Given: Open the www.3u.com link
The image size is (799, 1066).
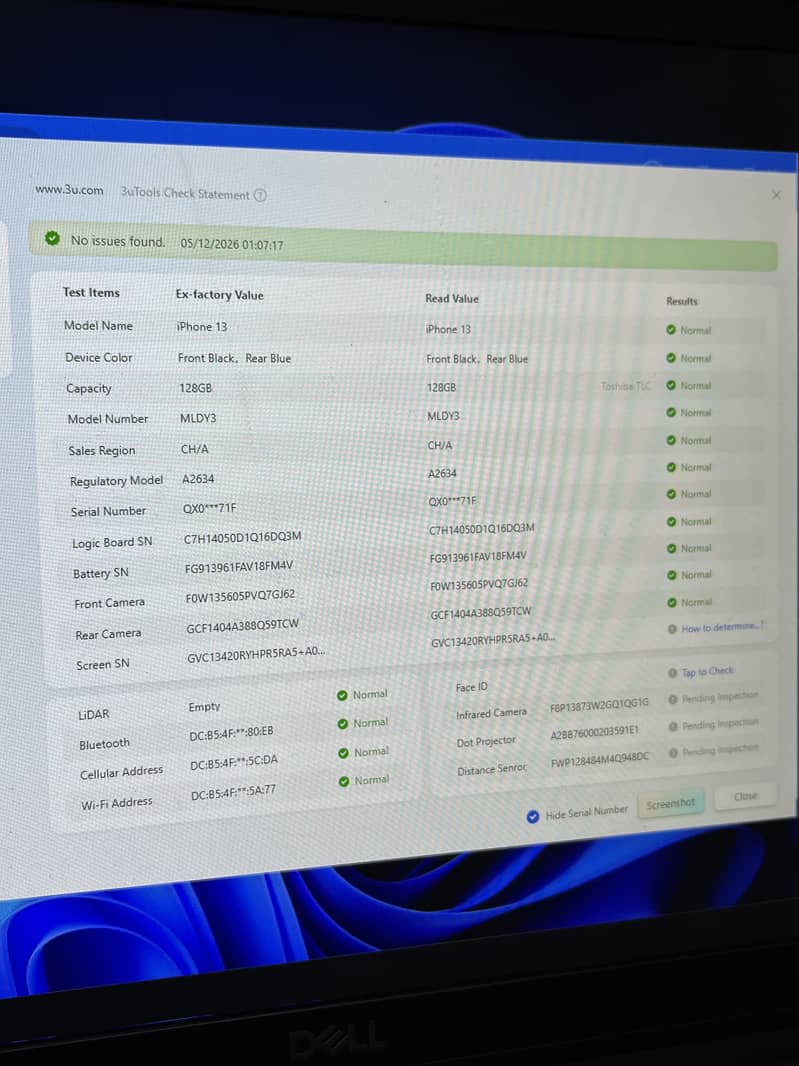Looking at the screenshot, I should point(69,190).
